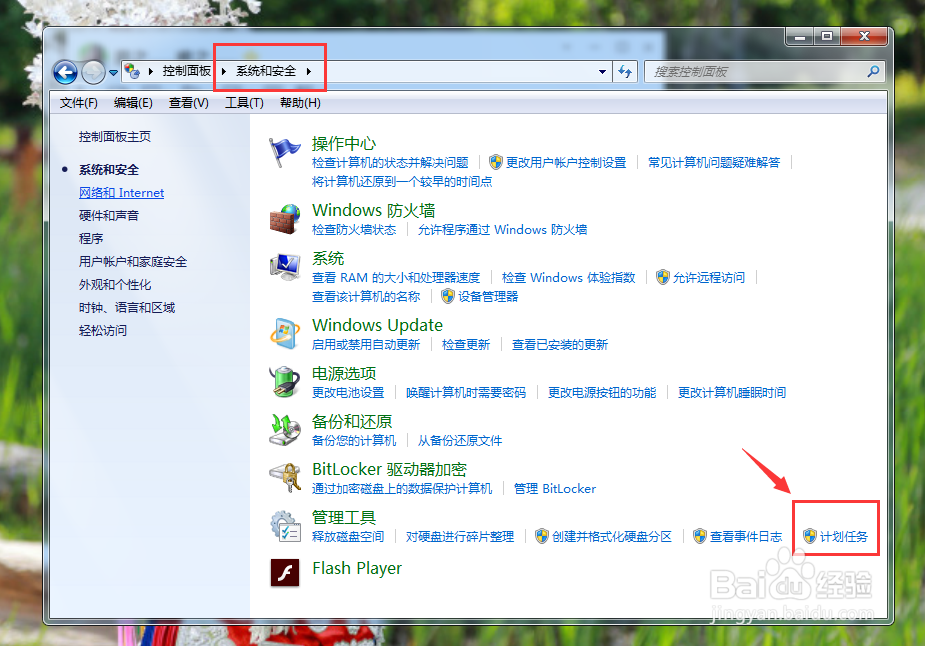Expand arrow after 控制面板 breadcrumb
925x646 pixels.
coord(224,71)
